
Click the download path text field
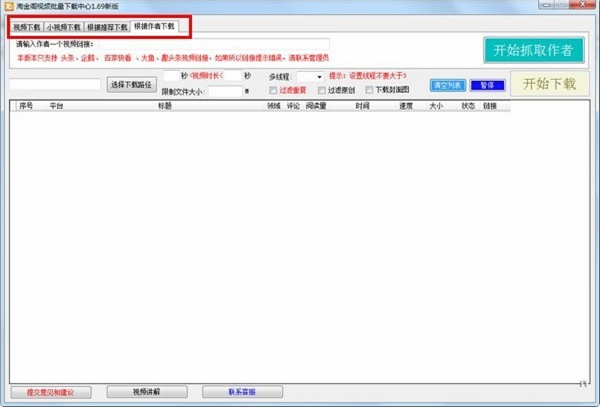(55, 84)
